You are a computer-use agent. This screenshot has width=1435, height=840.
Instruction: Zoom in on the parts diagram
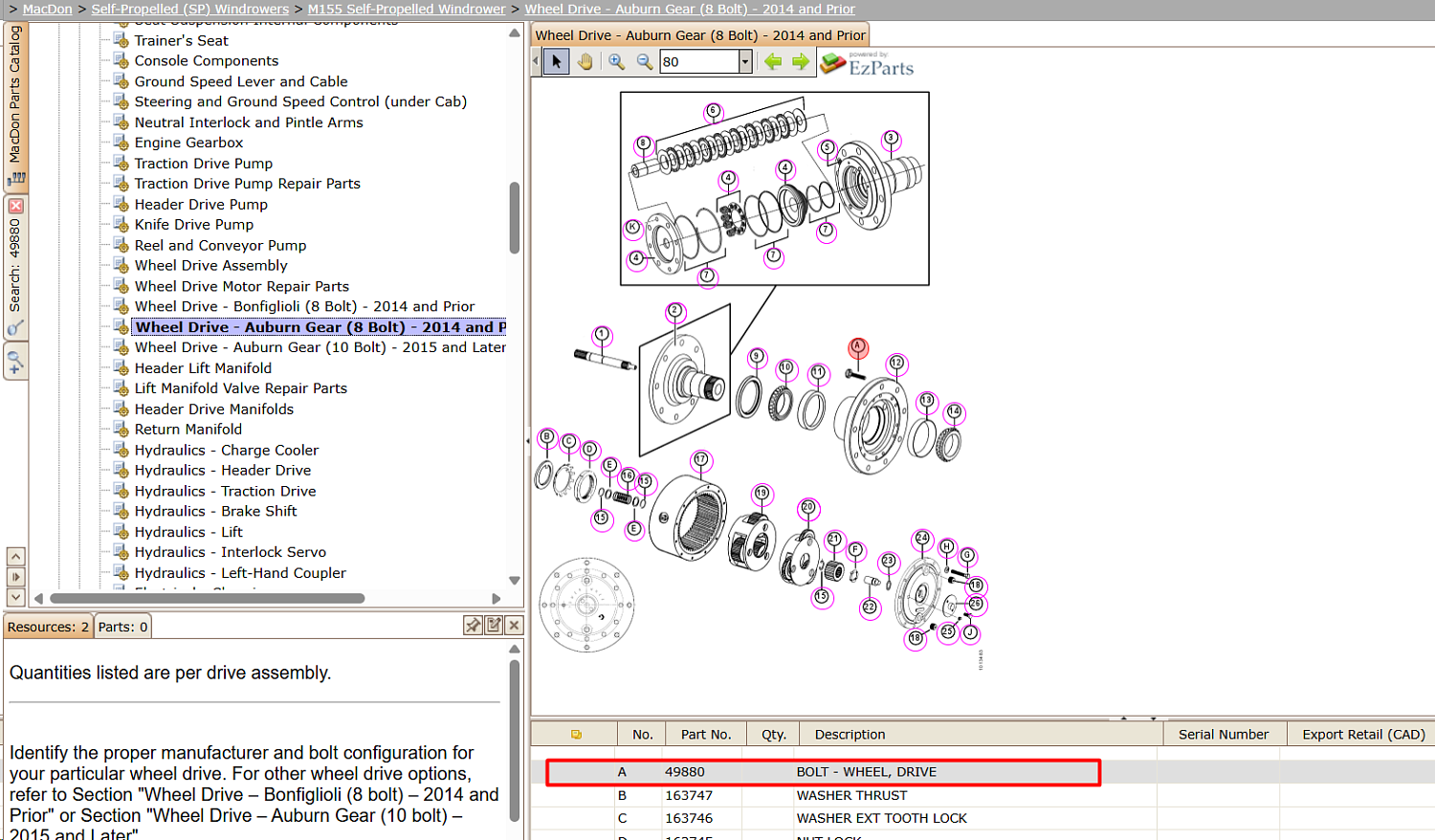coord(617,62)
